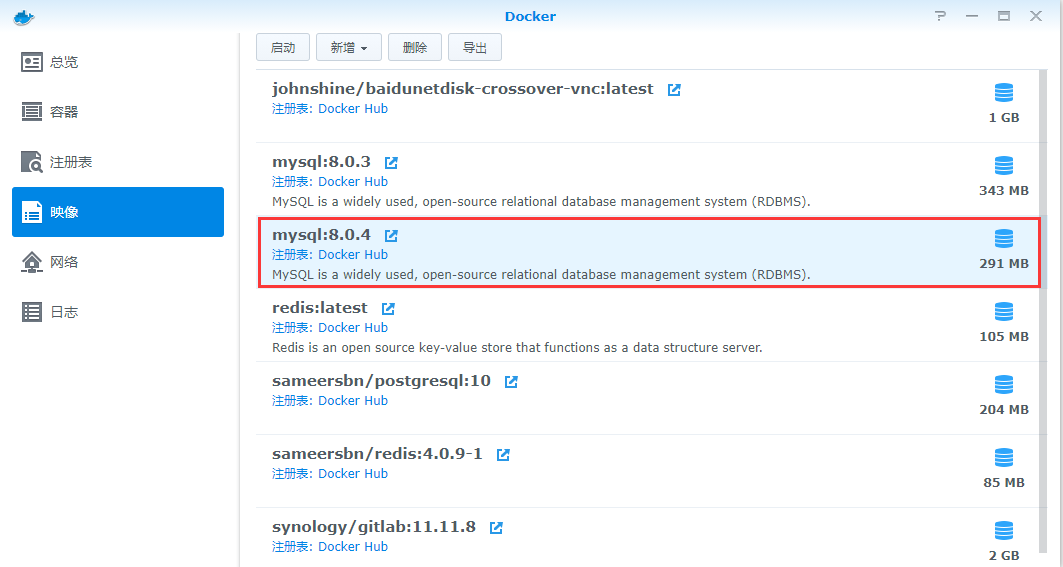Open external link icon beside sameersbn/redis:4.0.9-1

[503, 454]
